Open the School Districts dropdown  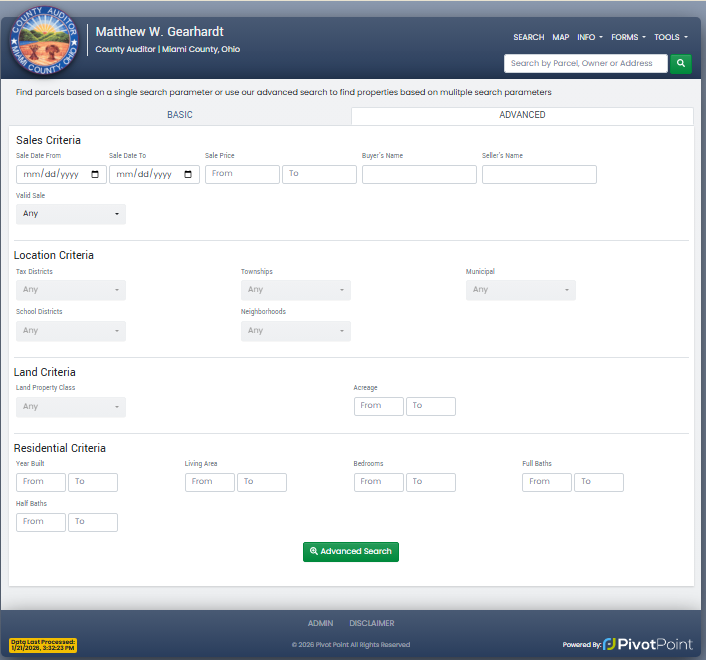click(71, 331)
